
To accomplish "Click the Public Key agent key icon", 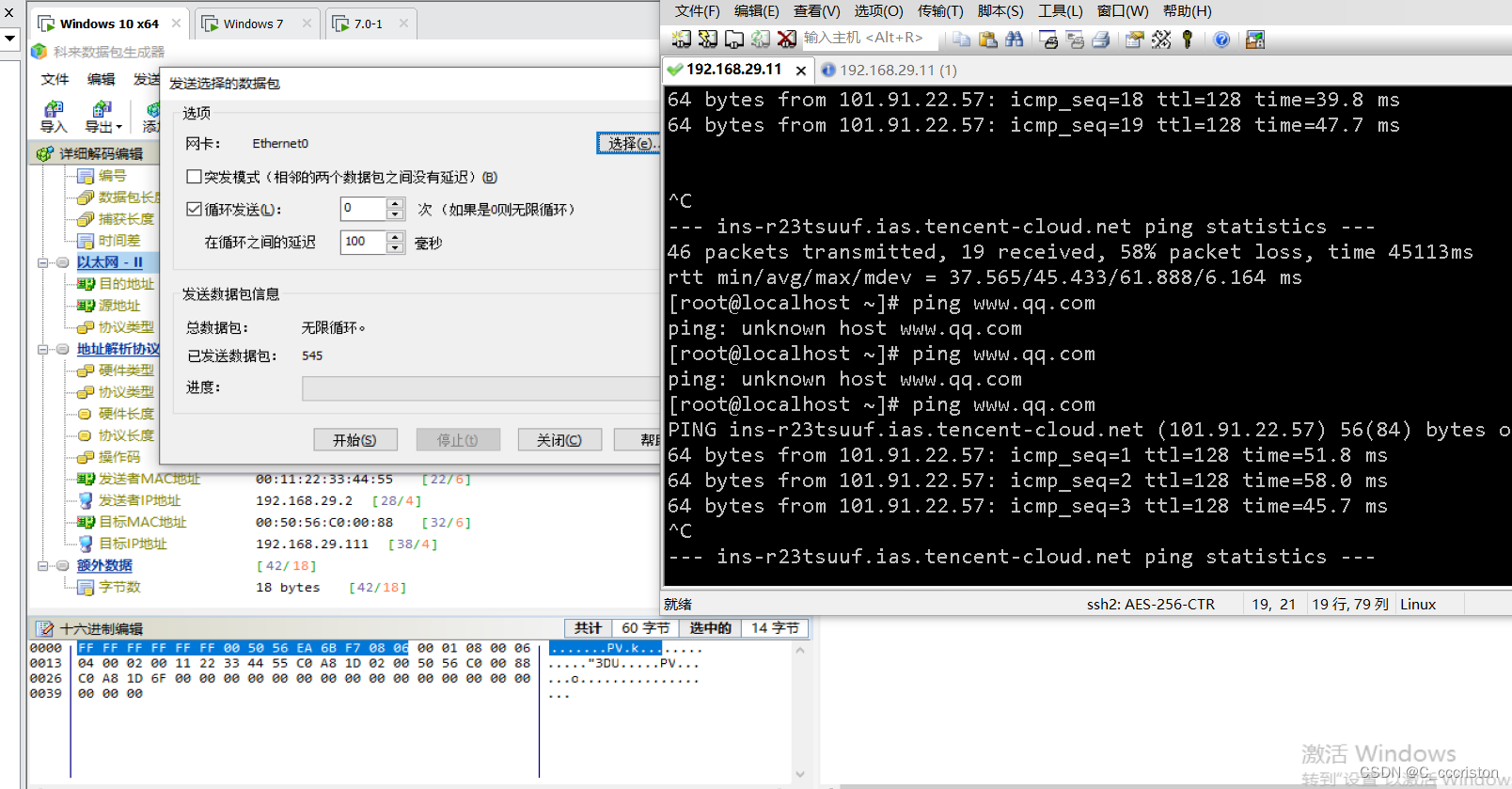I will (1188, 39).
